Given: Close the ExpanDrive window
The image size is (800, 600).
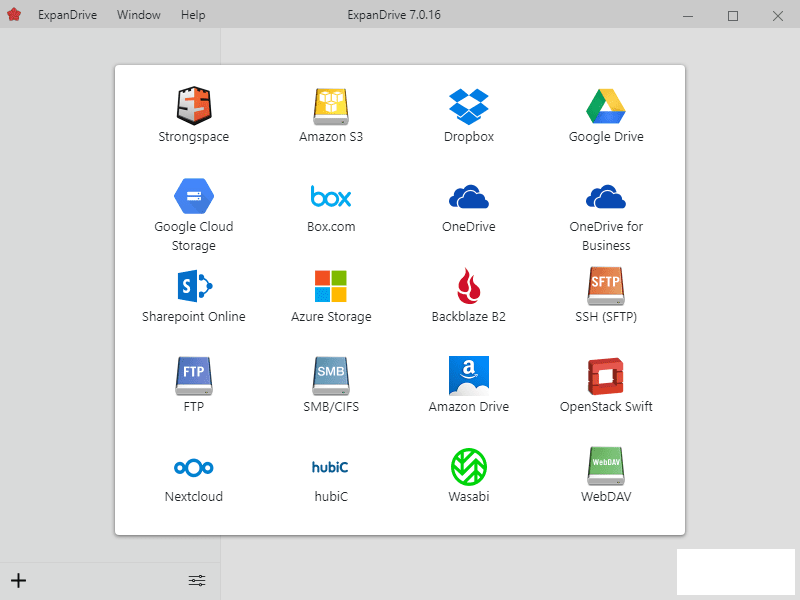Looking at the screenshot, I should 778,16.
